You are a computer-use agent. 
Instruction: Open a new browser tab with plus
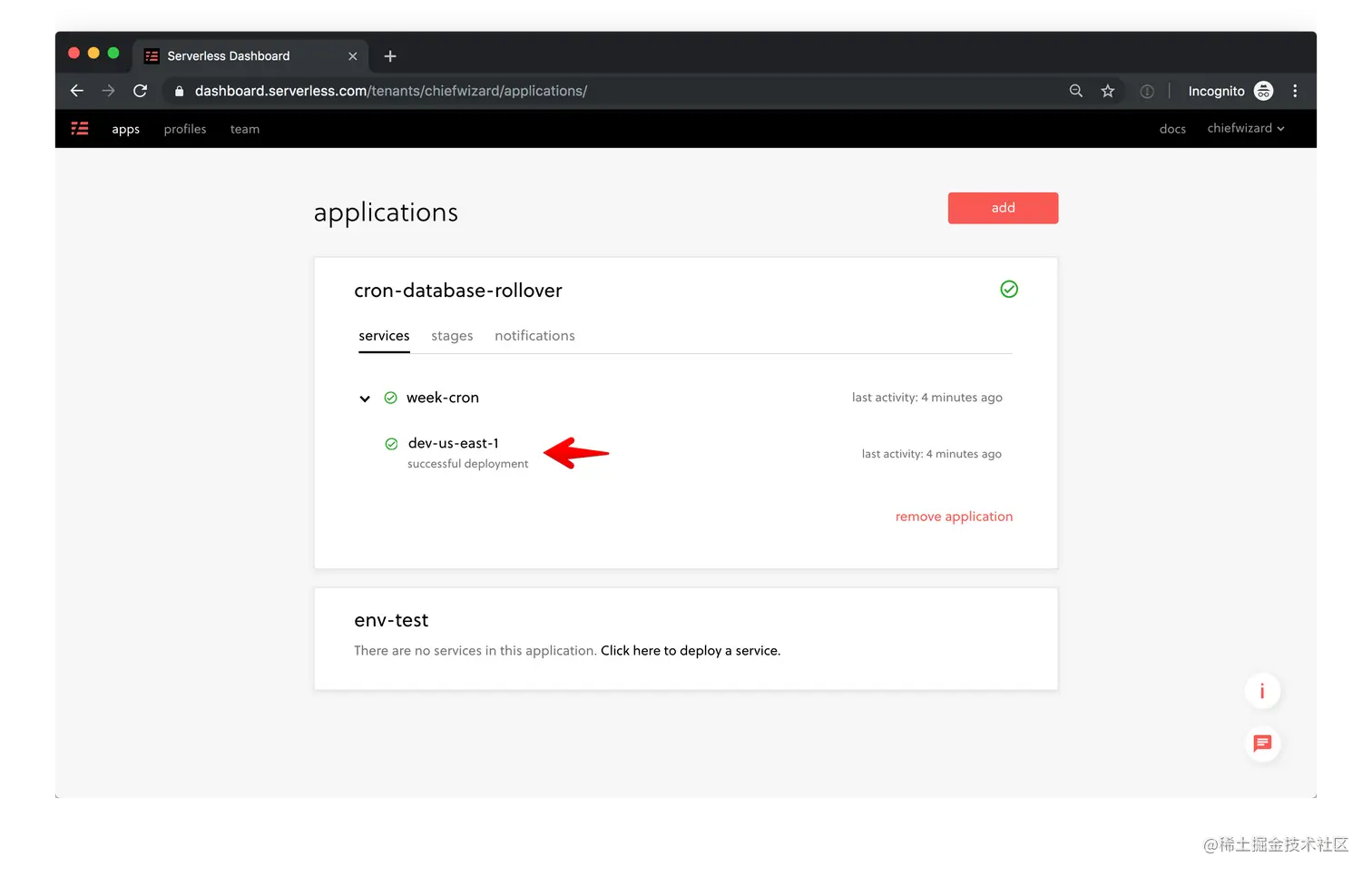click(x=390, y=56)
